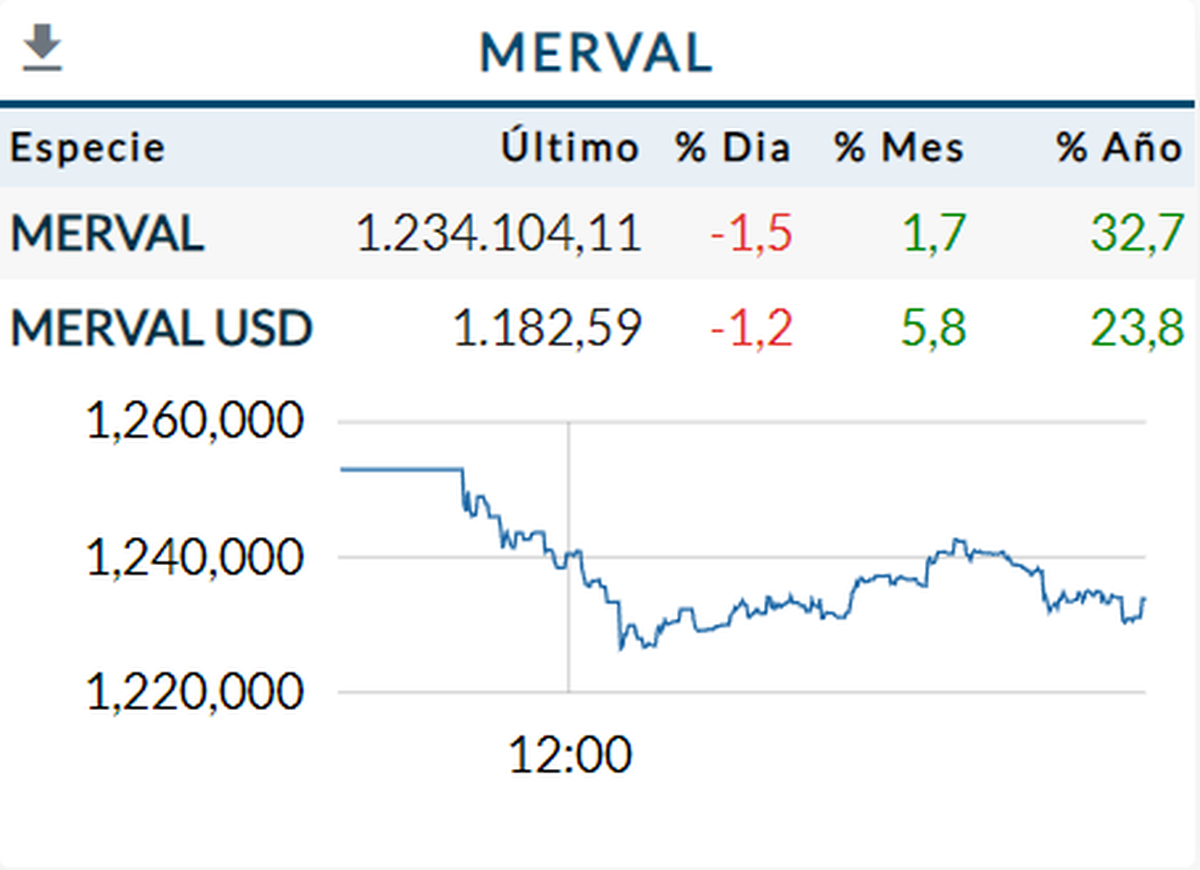
Task: Click MERVAL last price 1.234.104,11
Action: [499, 234]
